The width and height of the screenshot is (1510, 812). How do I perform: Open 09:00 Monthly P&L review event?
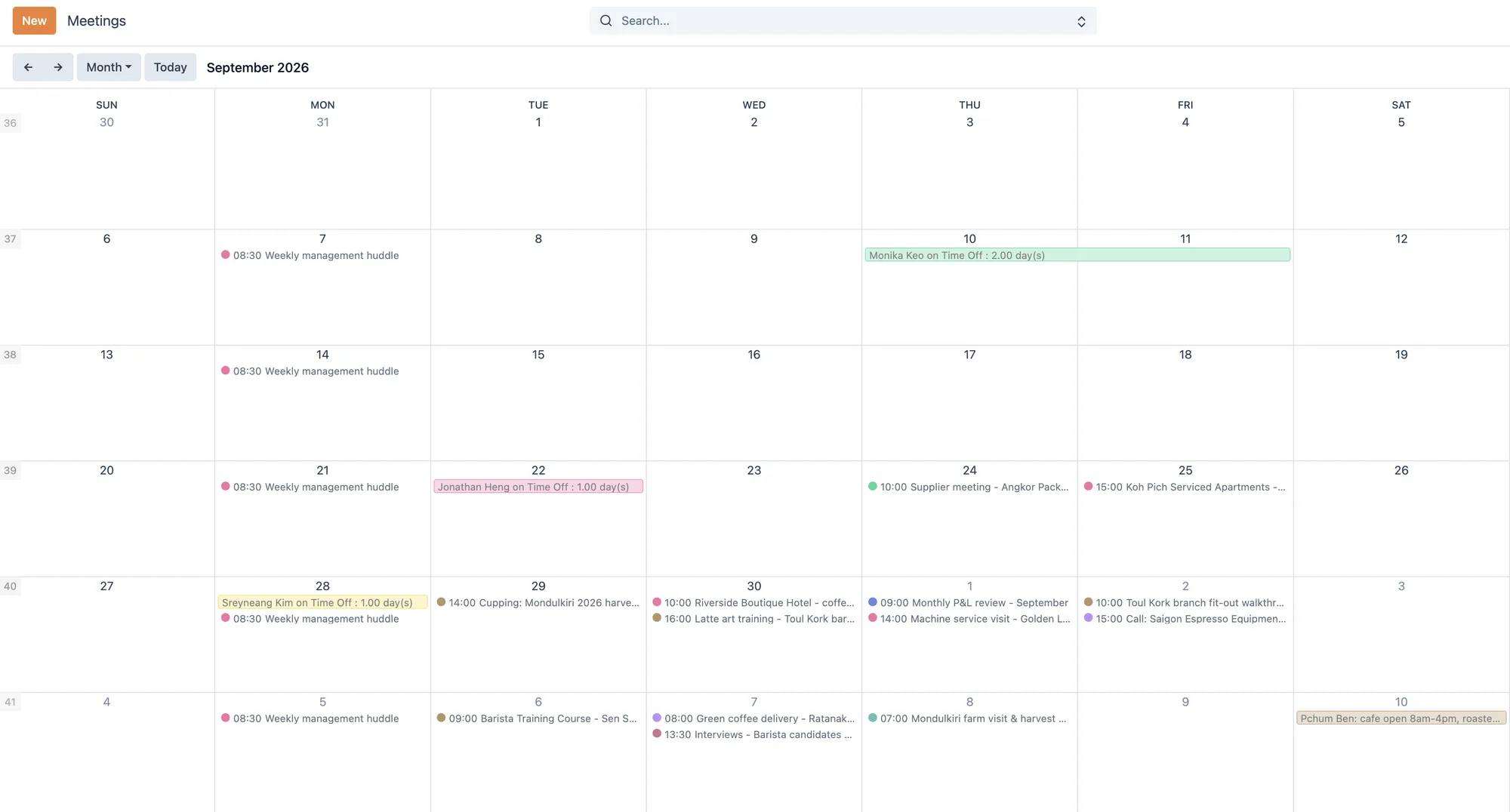(x=969, y=602)
